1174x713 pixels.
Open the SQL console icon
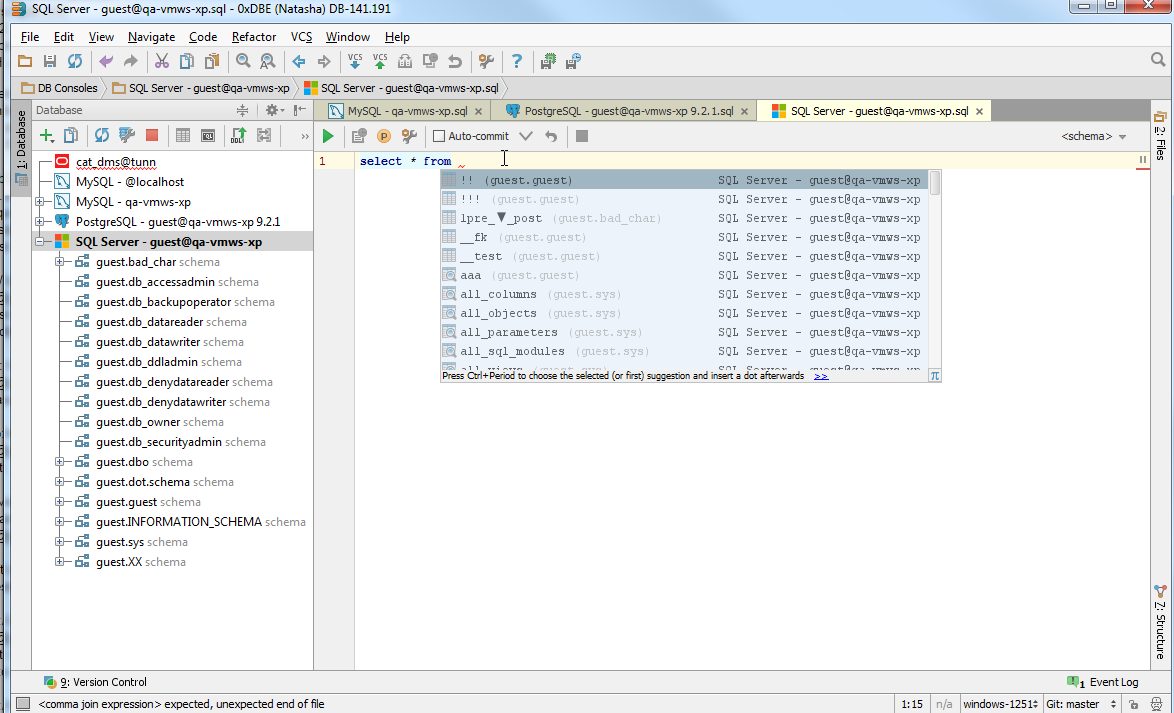click(208, 136)
